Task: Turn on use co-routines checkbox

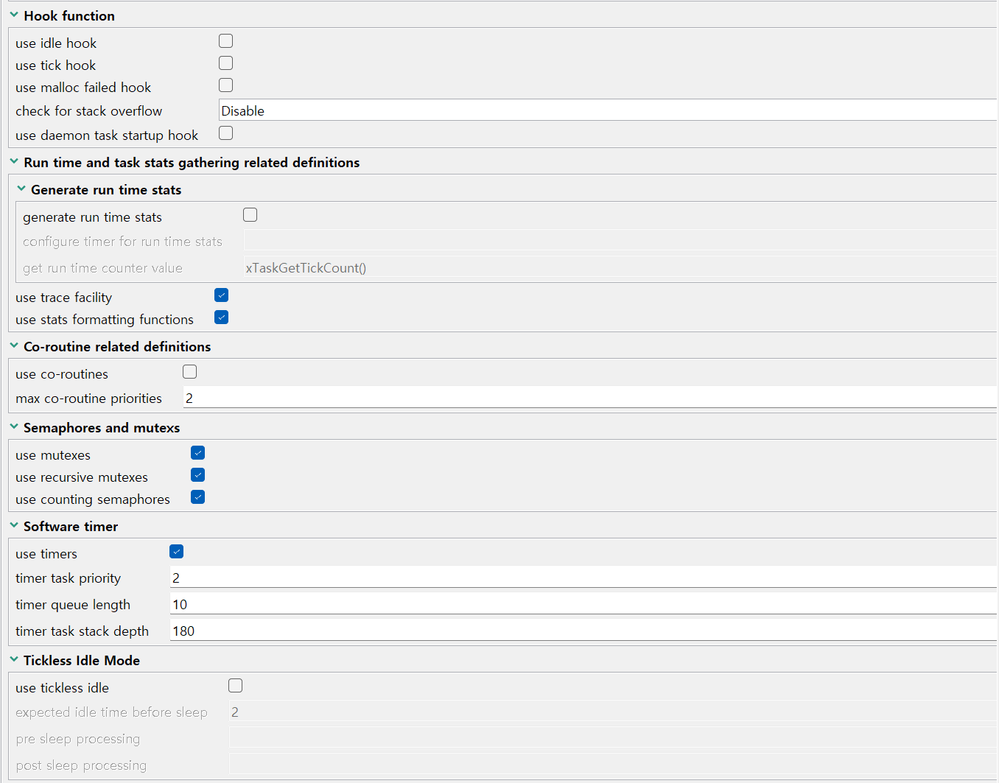Action: pos(190,372)
